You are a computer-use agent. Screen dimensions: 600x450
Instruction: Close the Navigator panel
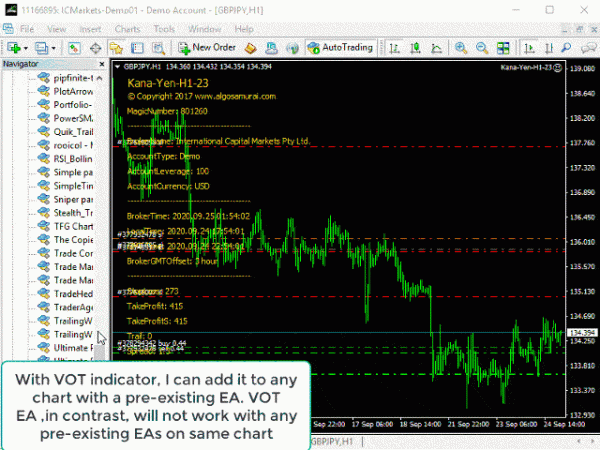[102, 65]
